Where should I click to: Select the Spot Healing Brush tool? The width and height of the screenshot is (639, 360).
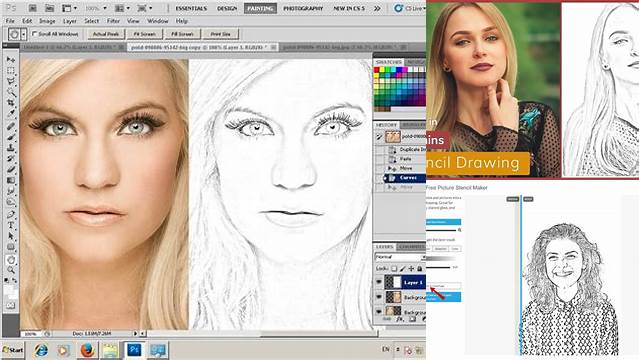11,126
